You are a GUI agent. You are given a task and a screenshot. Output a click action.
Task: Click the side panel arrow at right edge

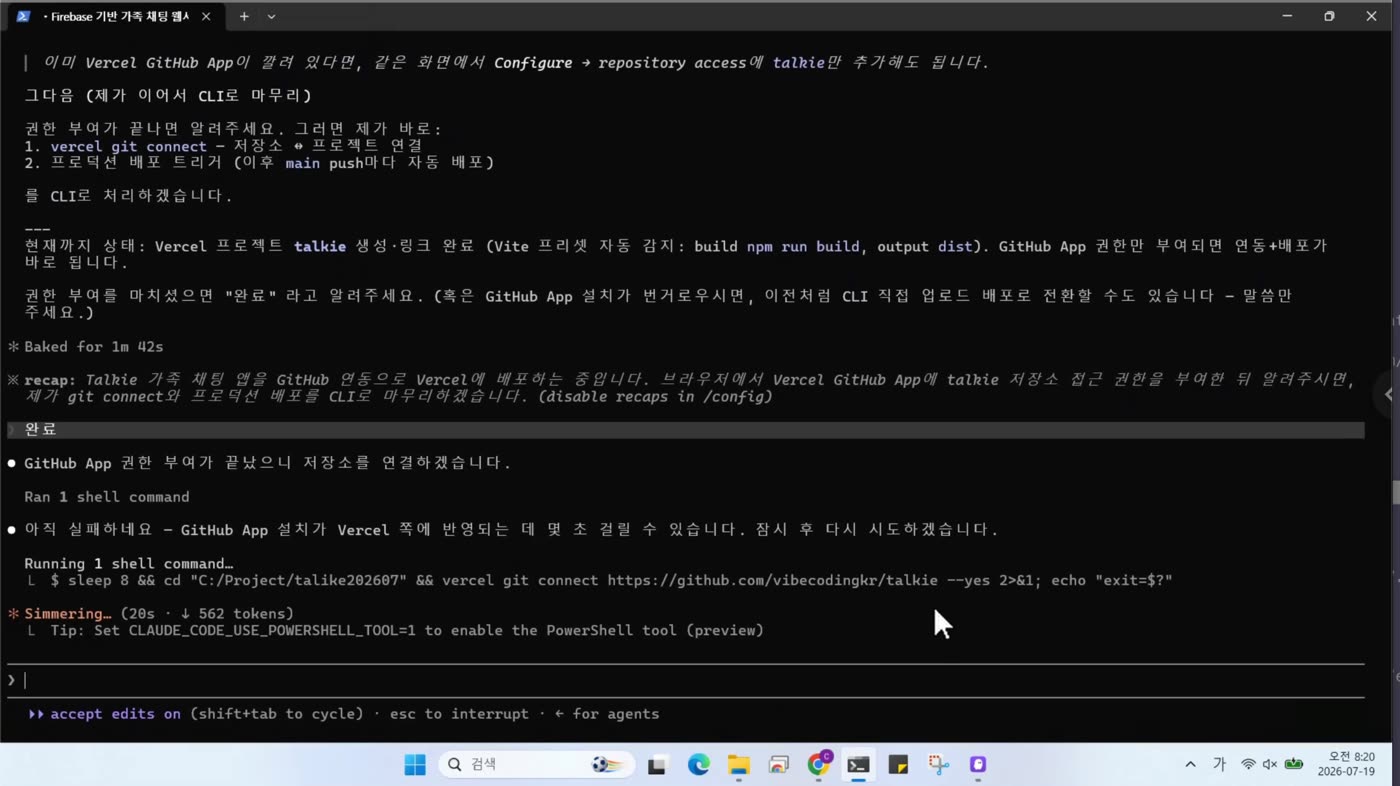[1388, 394]
